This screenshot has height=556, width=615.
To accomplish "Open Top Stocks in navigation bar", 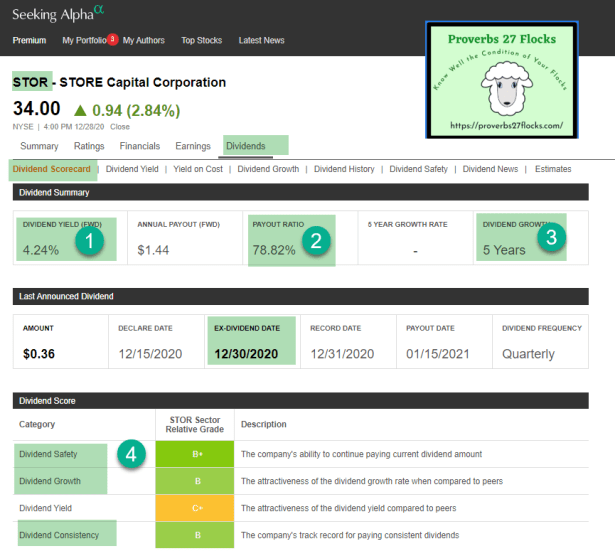I will point(201,41).
